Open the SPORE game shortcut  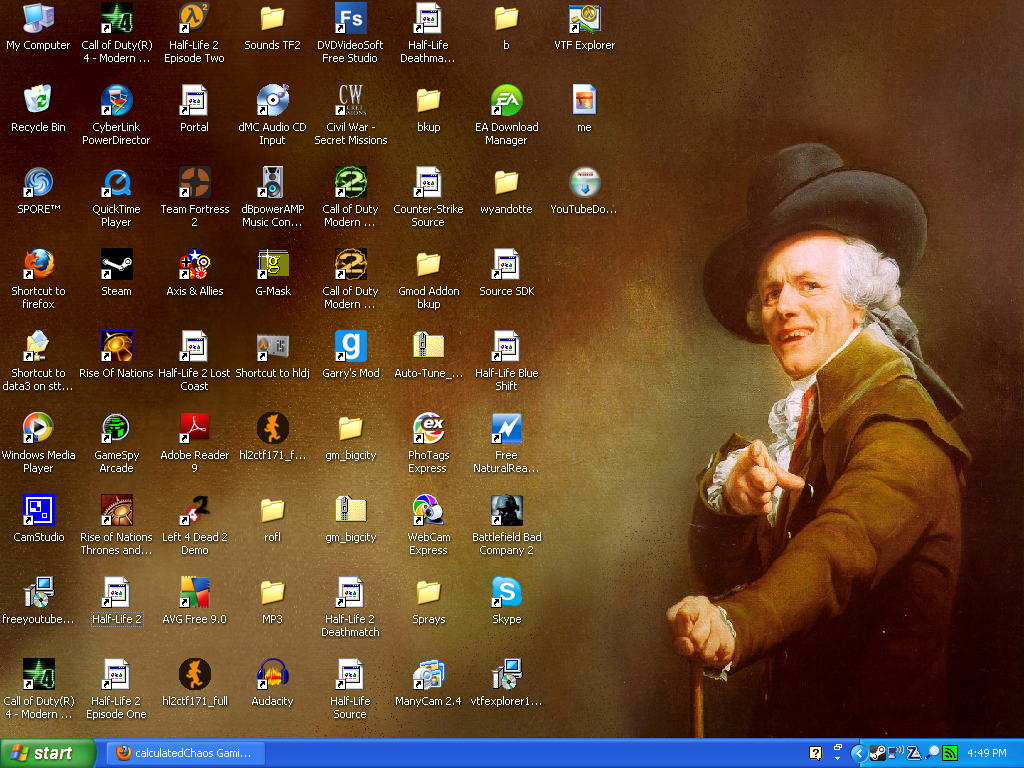pyautogui.click(x=38, y=183)
